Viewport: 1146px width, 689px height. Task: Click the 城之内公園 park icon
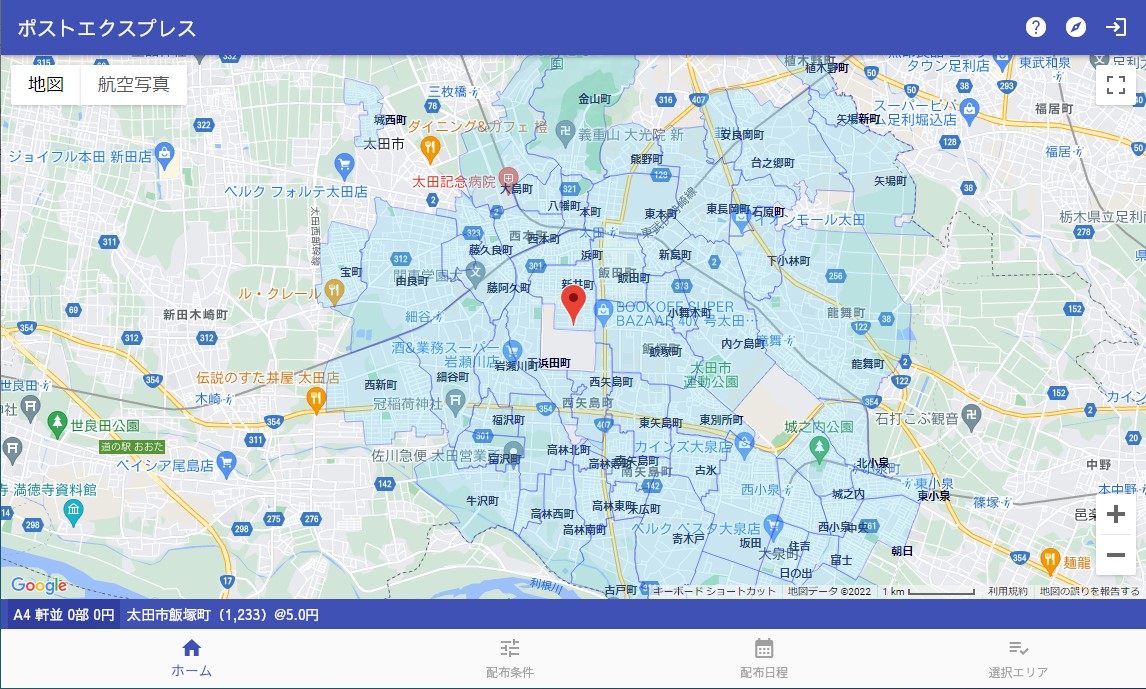[x=819, y=449]
